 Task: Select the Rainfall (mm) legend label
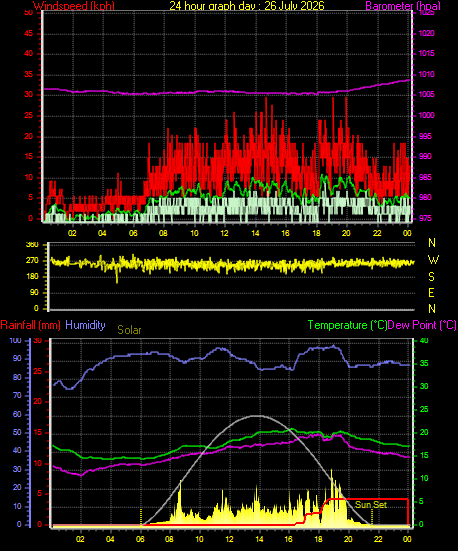coord(31,325)
